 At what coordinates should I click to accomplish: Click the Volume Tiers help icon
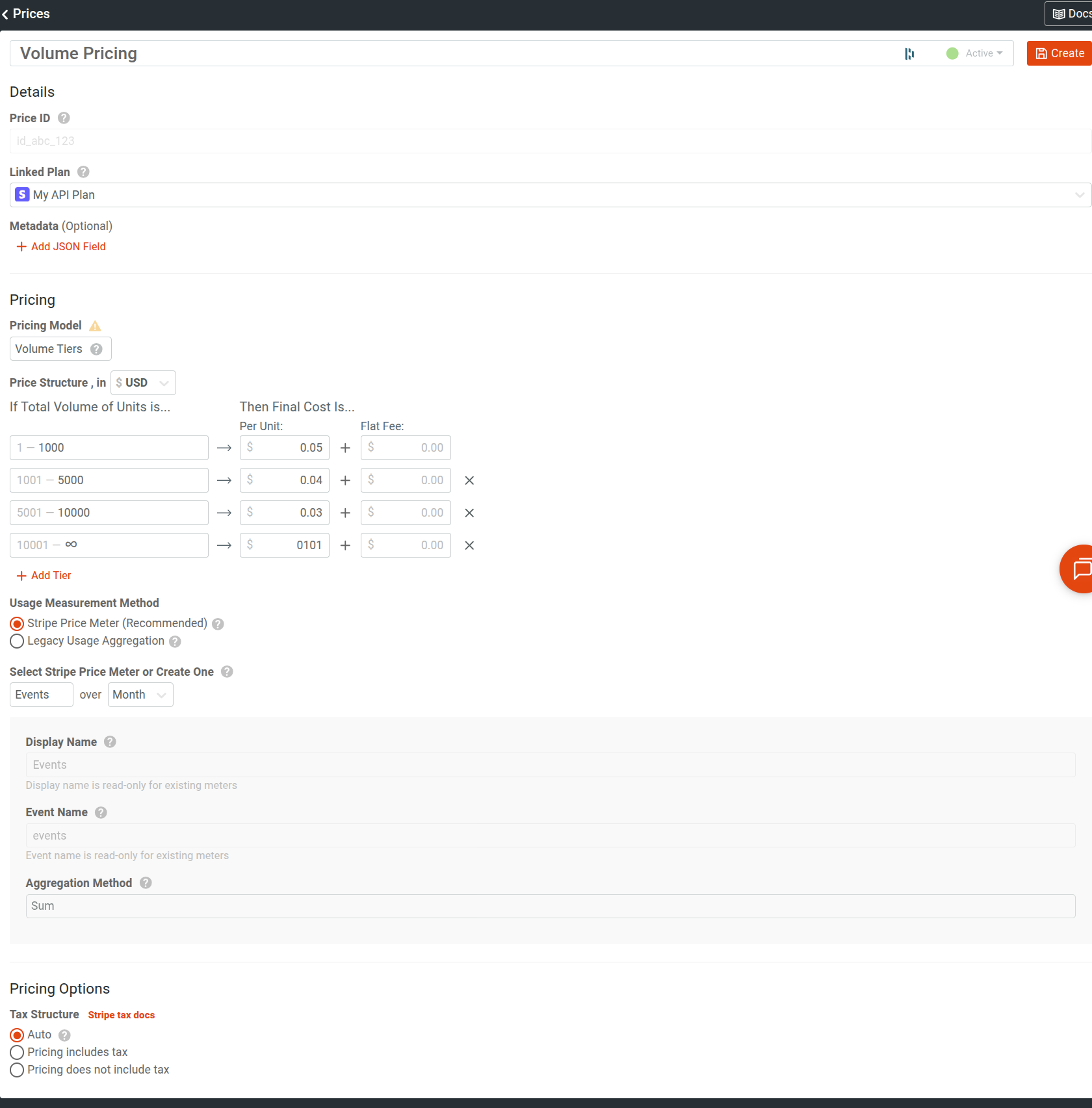[97, 349]
